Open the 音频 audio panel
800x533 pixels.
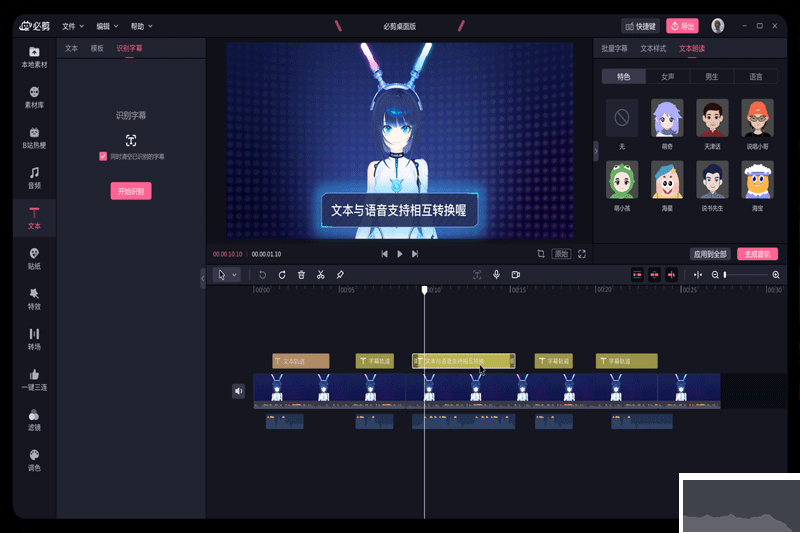coord(34,177)
